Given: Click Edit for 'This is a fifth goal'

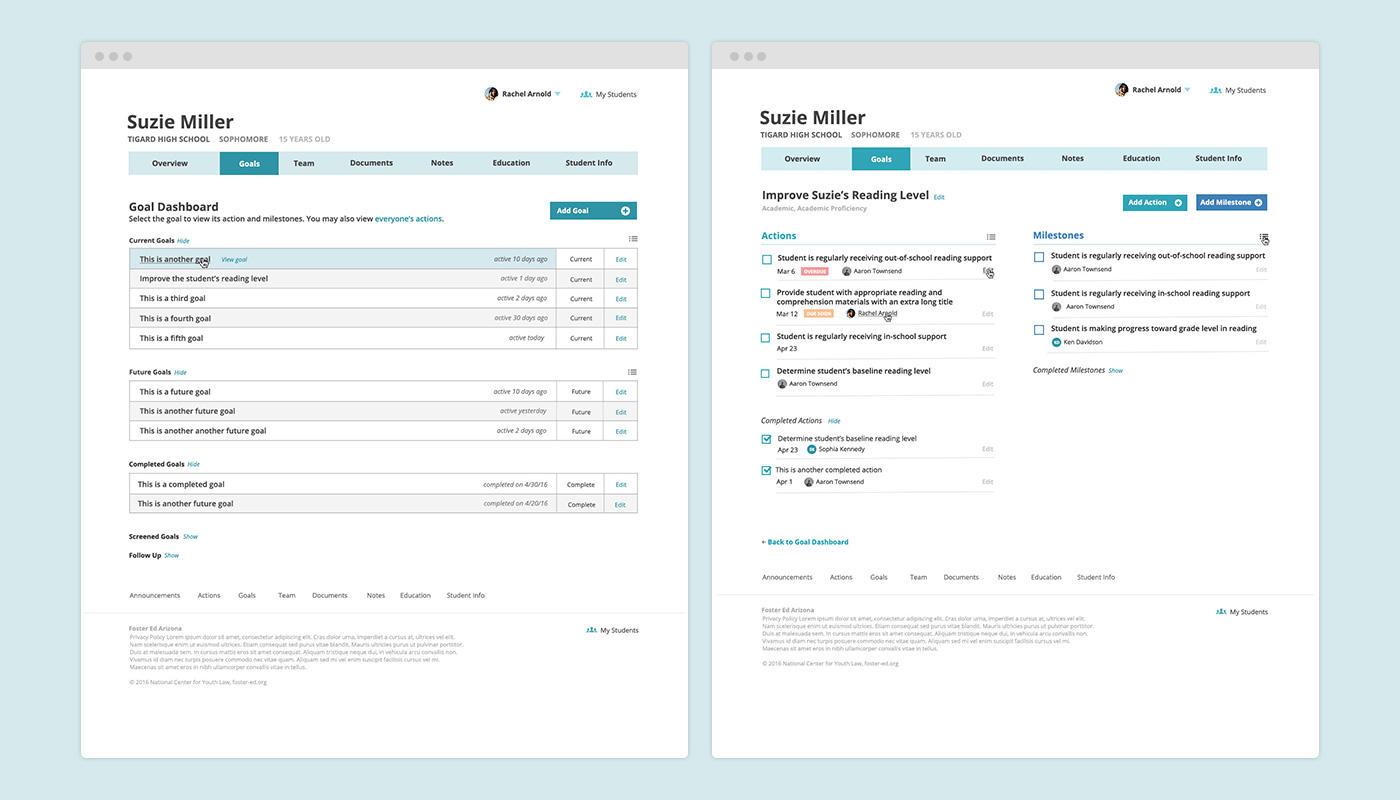Looking at the screenshot, I should (621, 339).
